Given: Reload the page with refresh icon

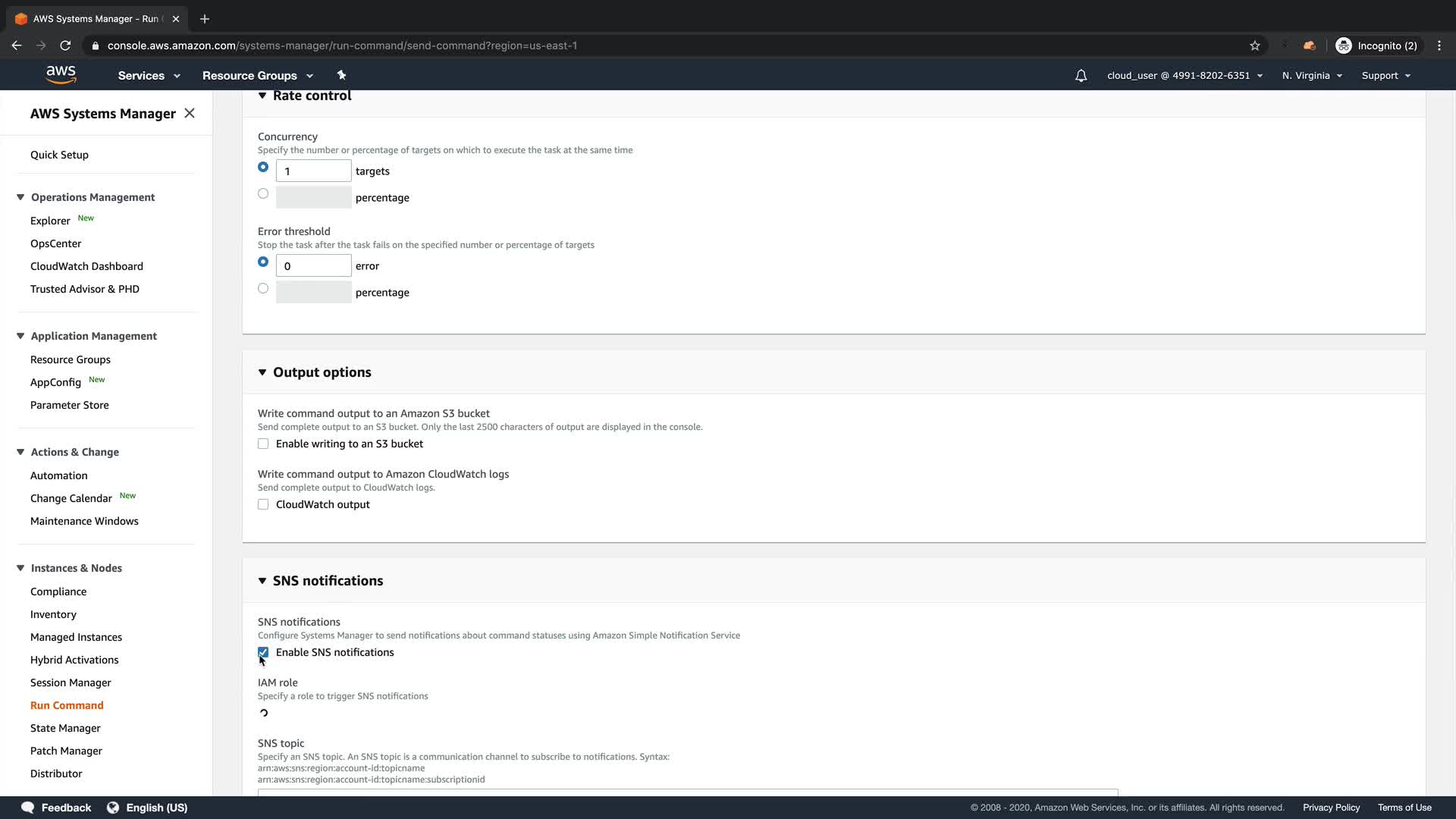Looking at the screenshot, I should point(65,45).
